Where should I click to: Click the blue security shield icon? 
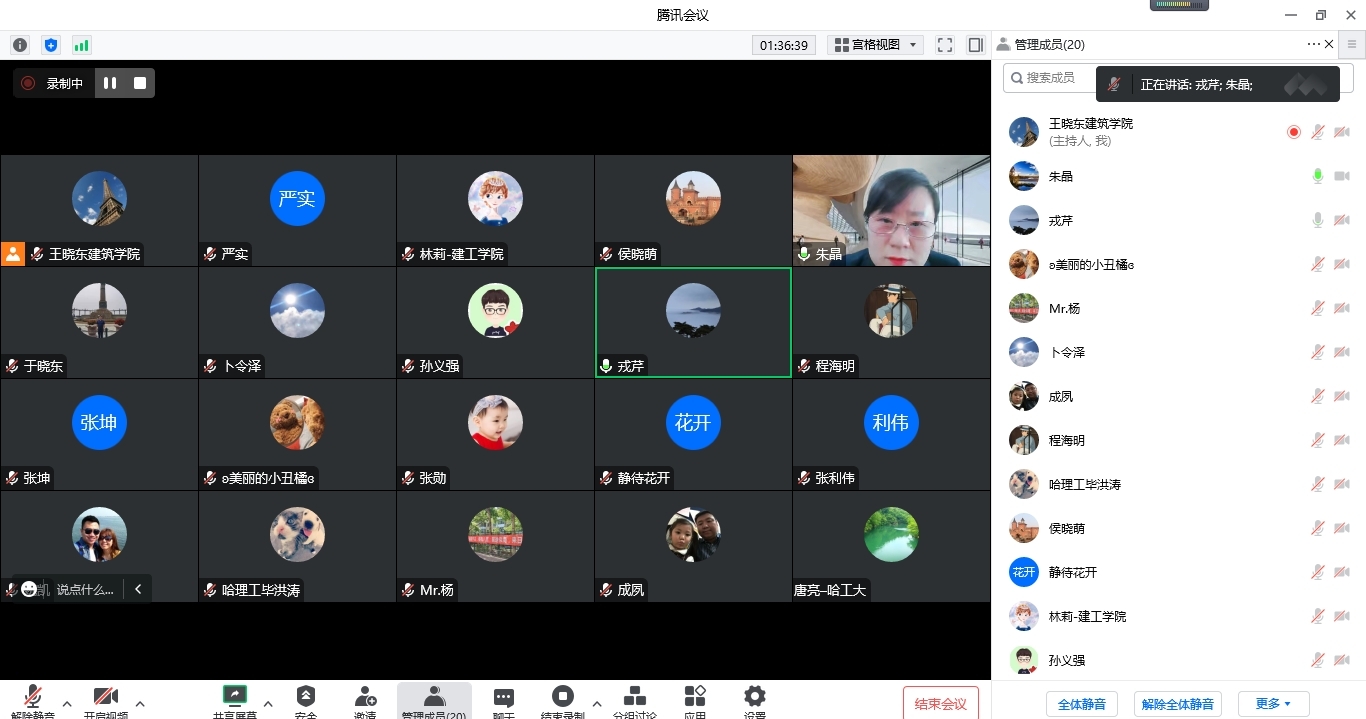click(51, 45)
